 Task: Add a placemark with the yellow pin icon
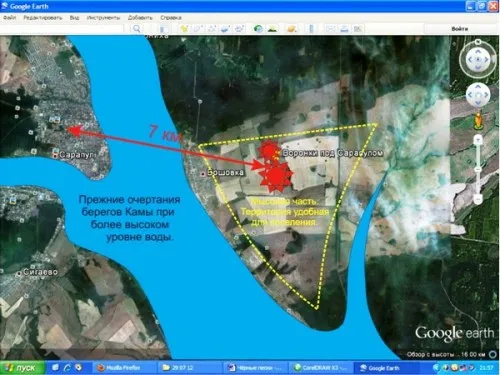click(184, 29)
